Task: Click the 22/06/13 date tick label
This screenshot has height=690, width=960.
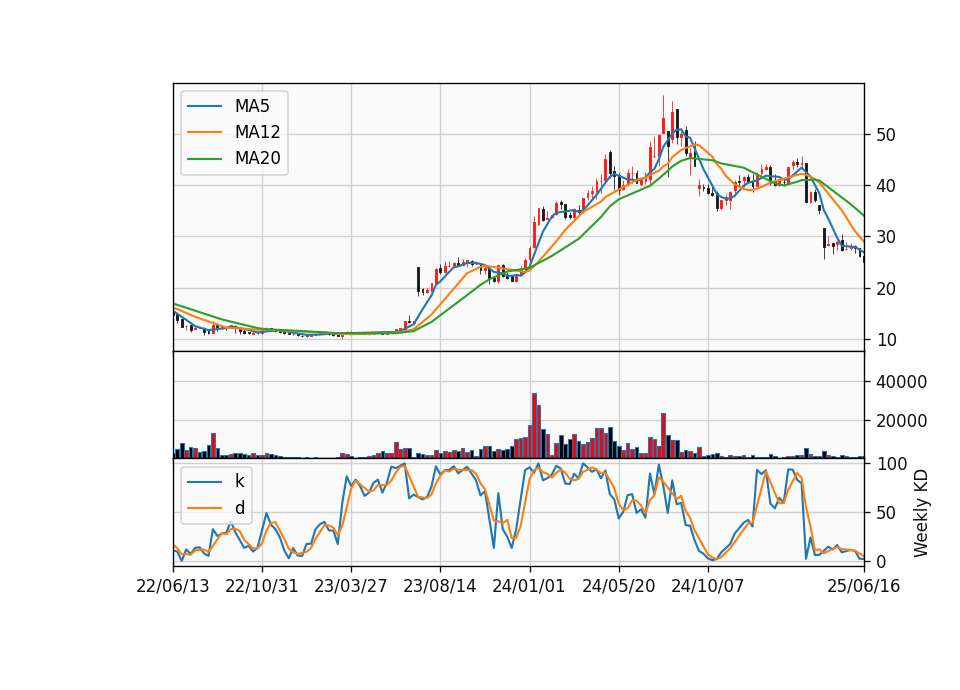Action: 173,586
